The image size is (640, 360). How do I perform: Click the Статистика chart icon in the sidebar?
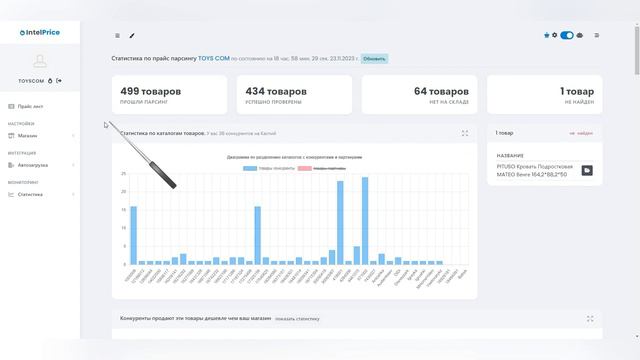click(x=11, y=194)
